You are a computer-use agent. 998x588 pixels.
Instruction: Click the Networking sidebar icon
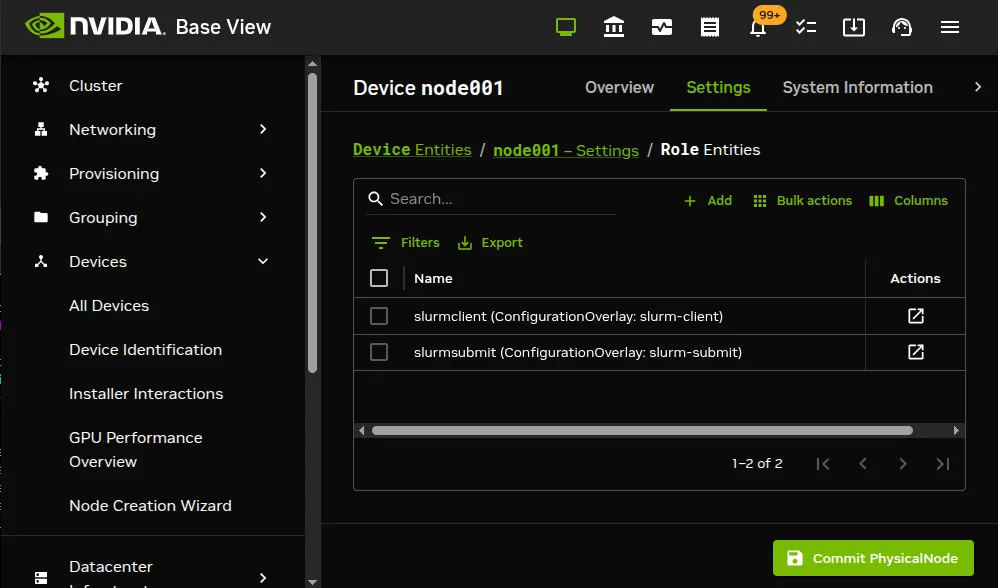(41, 129)
